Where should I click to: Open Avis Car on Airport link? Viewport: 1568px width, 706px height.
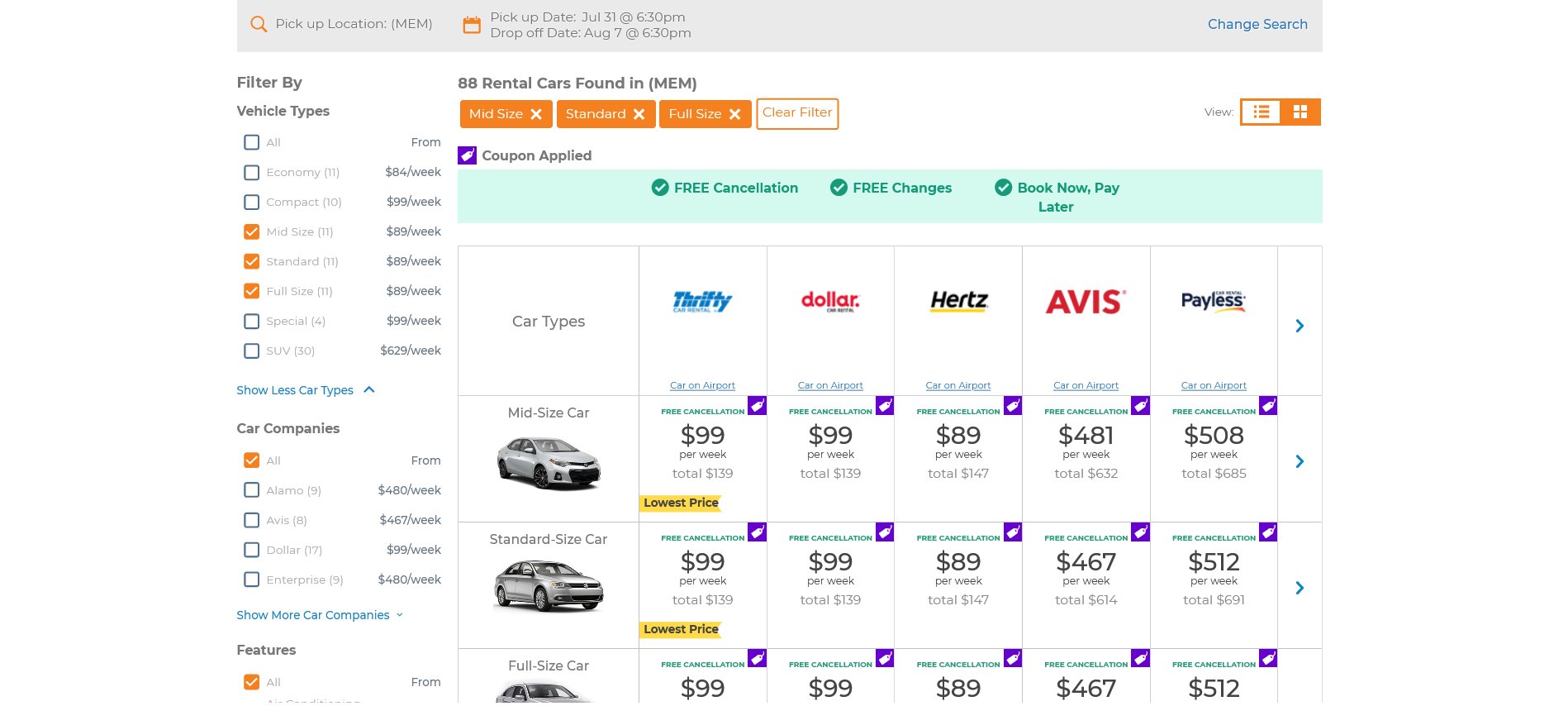coord(1086,385)
